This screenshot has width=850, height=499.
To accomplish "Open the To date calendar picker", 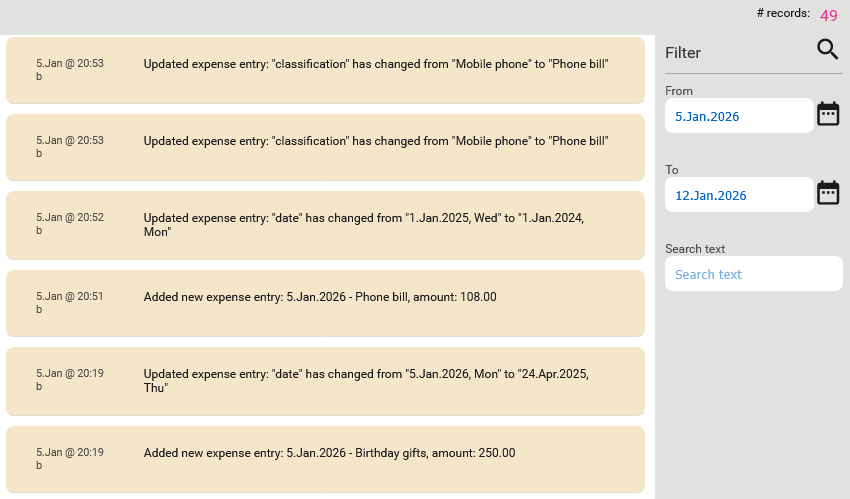I will pos(828,193).
